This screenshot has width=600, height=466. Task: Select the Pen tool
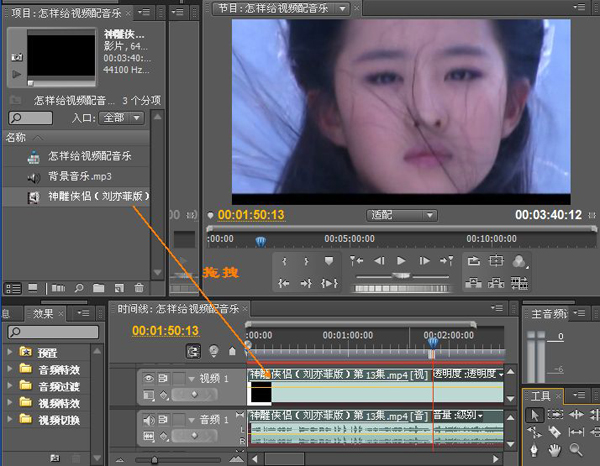click(x=534, y=450)
